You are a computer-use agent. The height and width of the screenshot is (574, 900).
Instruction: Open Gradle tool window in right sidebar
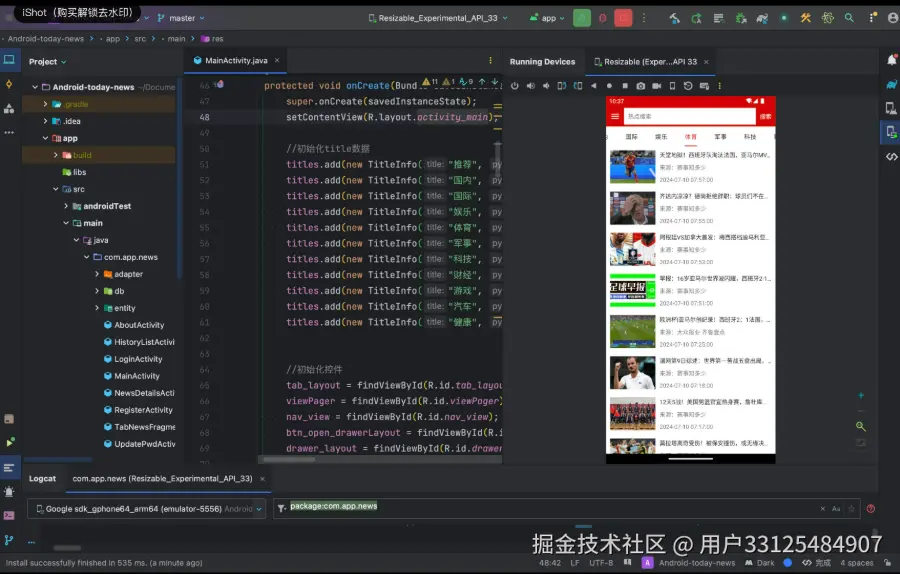[891, 84]
